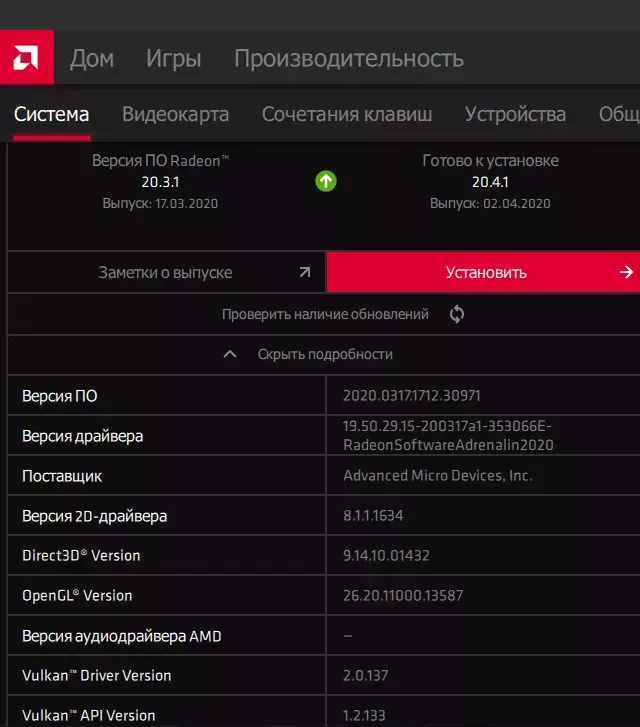Open the partially visible Общ sub-tab
This screenshot has height=727, width=640.
pos(619,114)
